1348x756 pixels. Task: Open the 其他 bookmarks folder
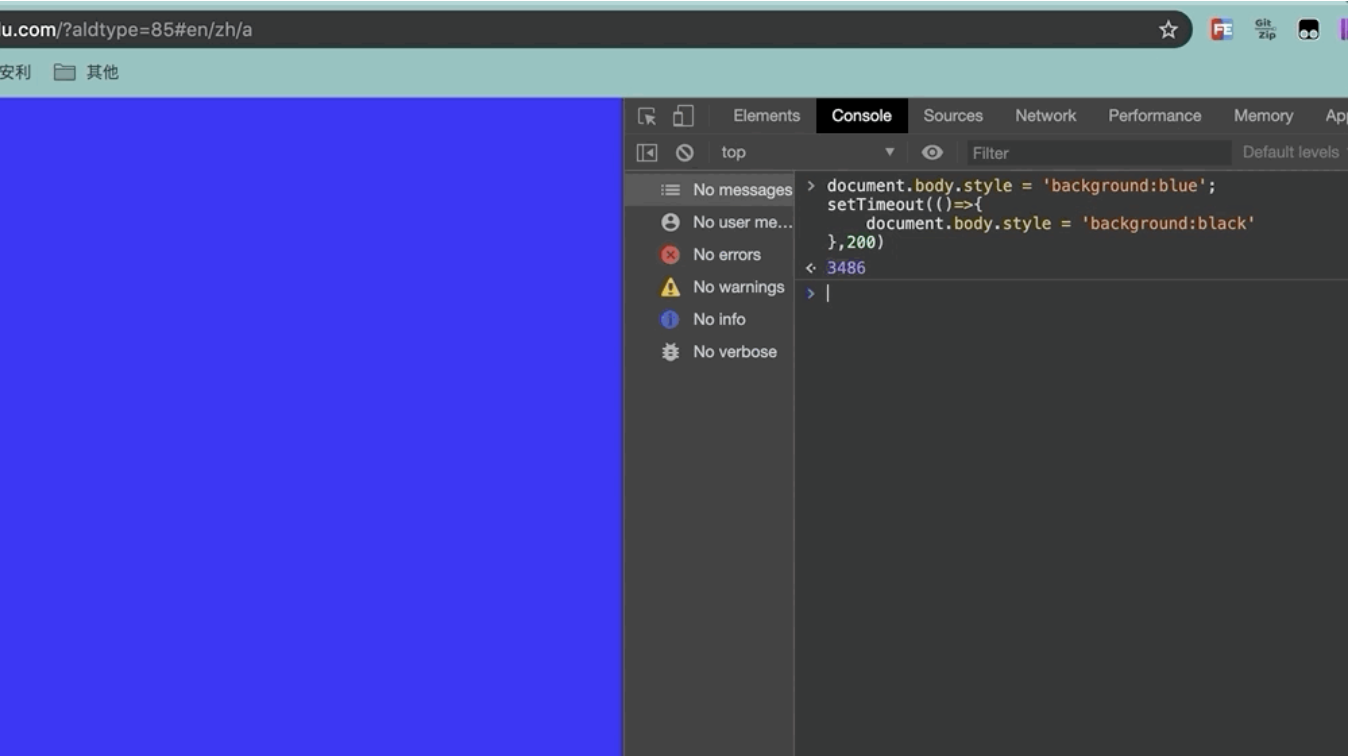click(86, 72)
